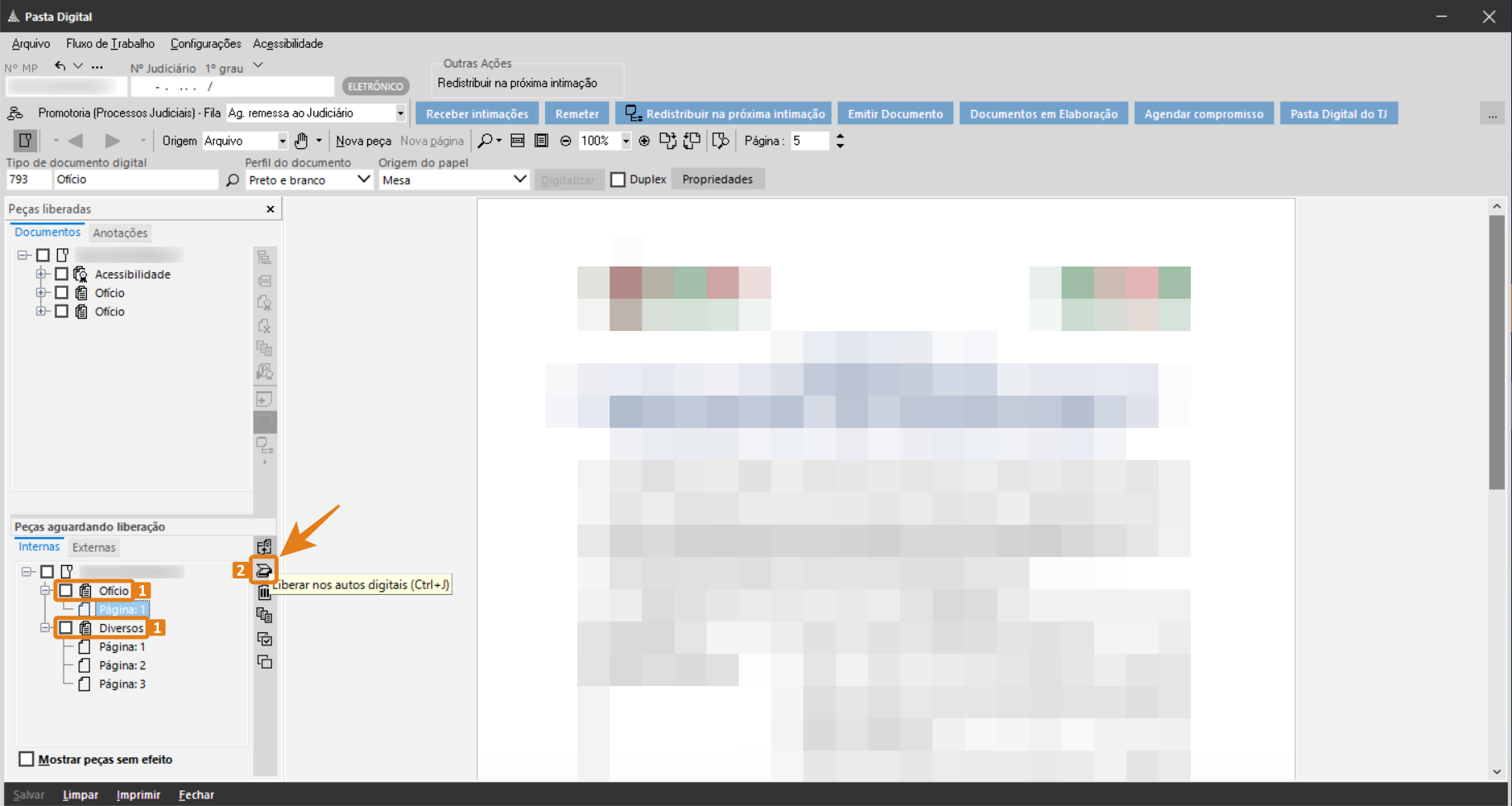Expand the 'Acessibilidade' tree node
Image resolution: width=1512 pixels, height=806 pixels.
pos(41,274)
